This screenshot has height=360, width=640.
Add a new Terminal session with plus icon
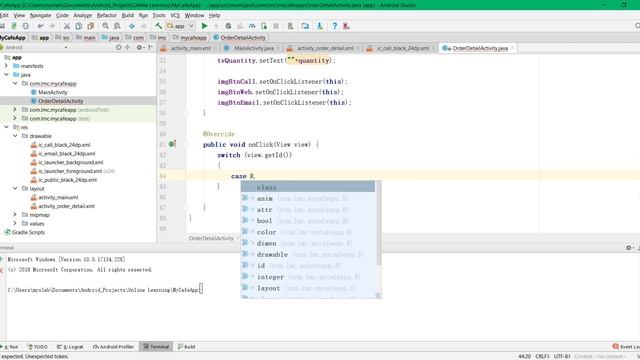[2, 259]
